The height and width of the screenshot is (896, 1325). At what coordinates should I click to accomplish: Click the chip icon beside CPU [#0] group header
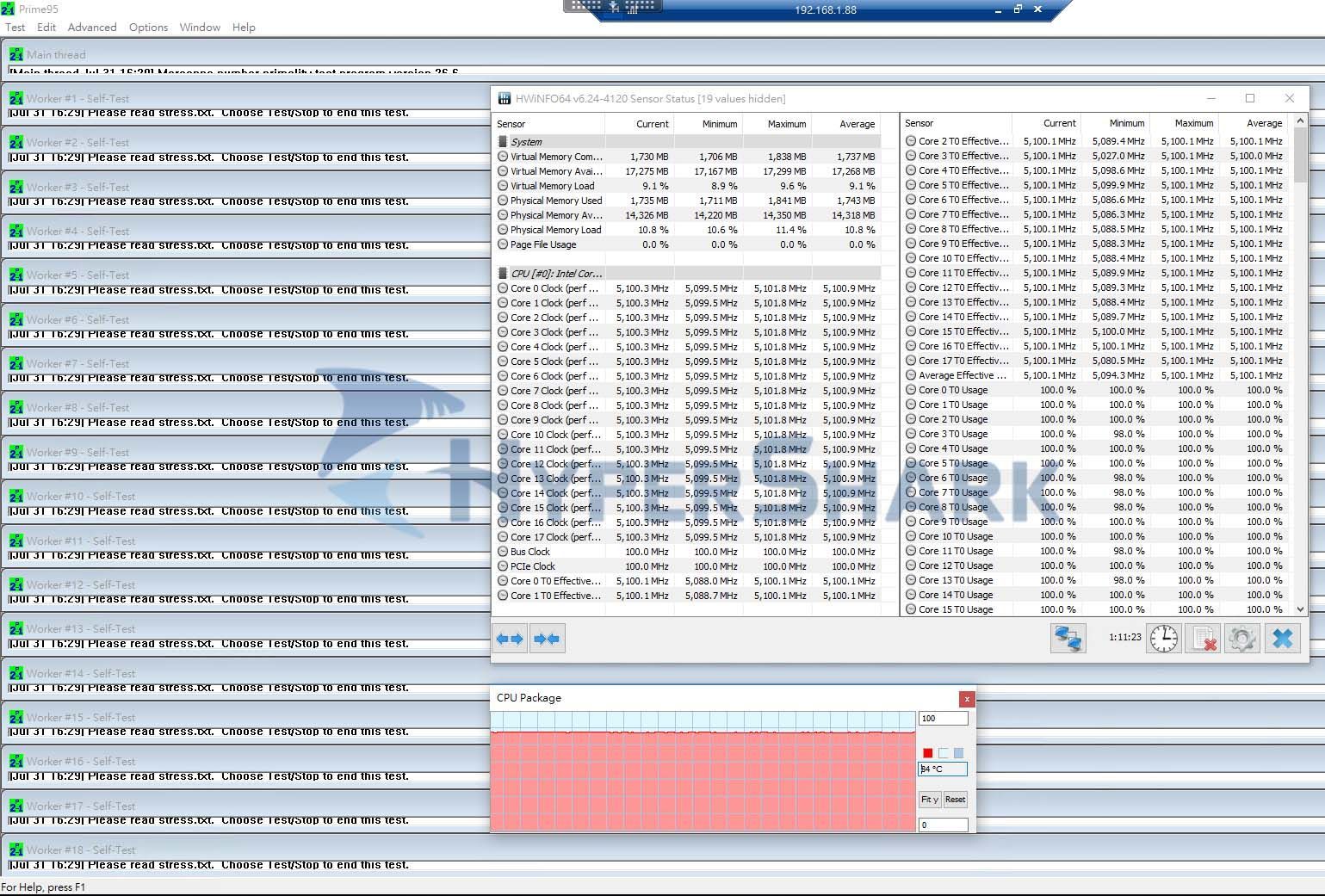503,274
